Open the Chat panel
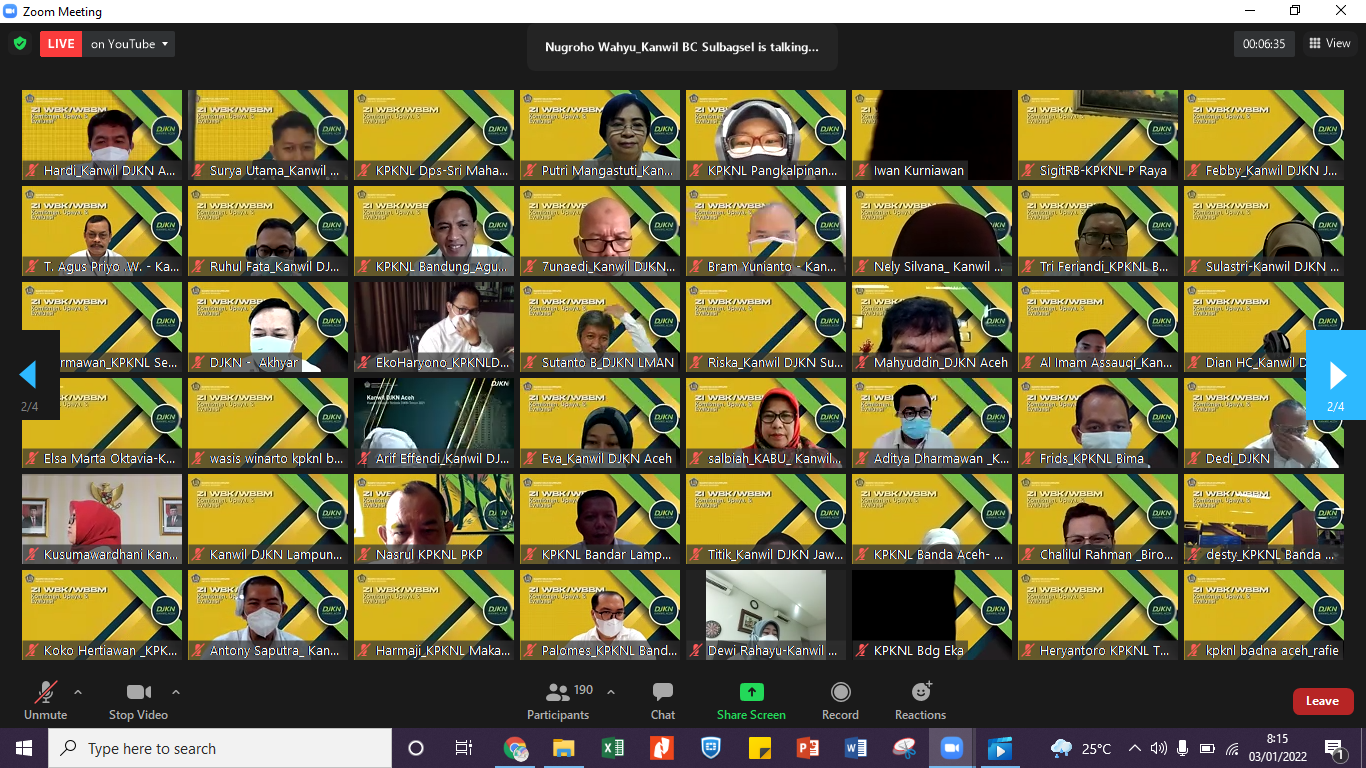This screenshot has width=1366, height=768. point(662,700)
